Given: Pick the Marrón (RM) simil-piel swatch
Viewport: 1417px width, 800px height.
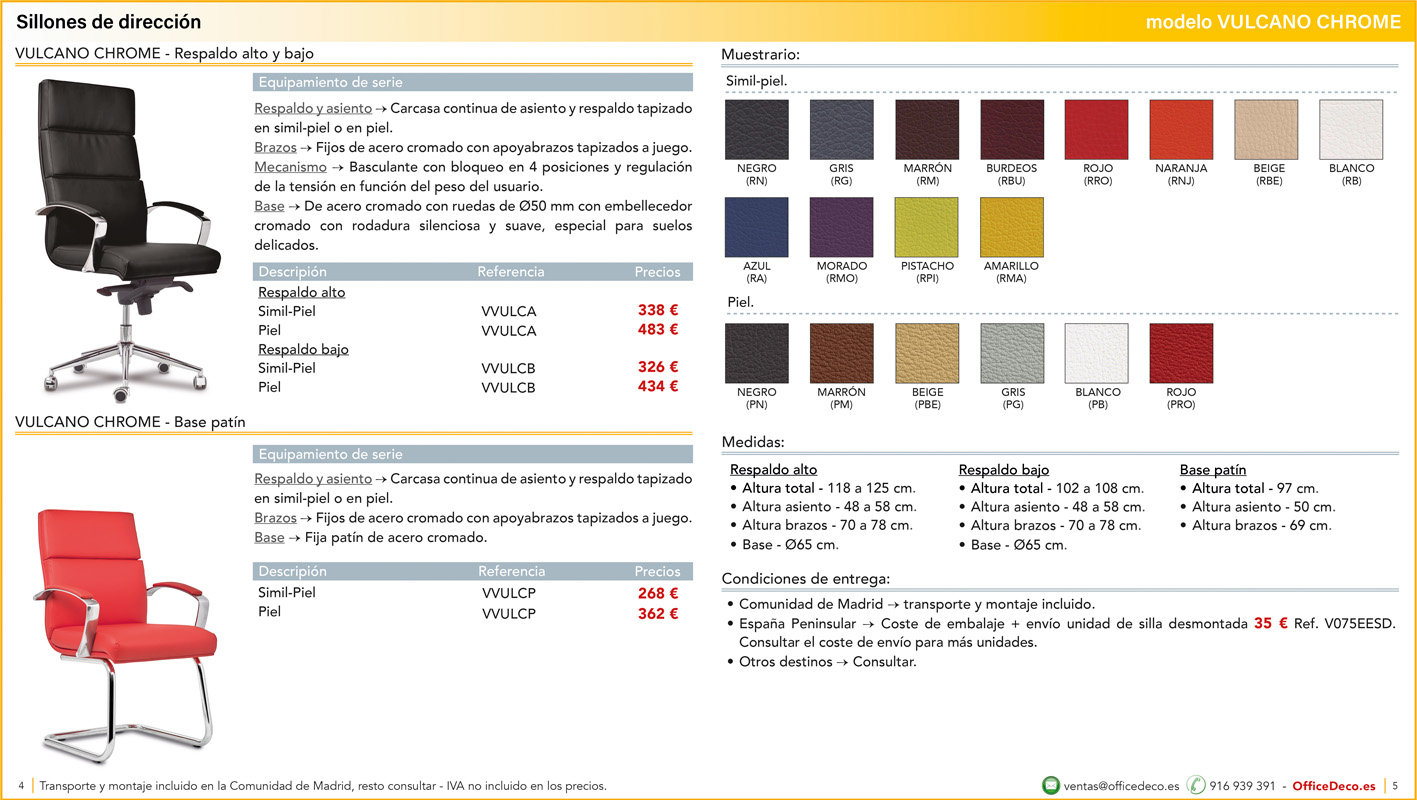Looking at the screenshot, I should point(927,130).
